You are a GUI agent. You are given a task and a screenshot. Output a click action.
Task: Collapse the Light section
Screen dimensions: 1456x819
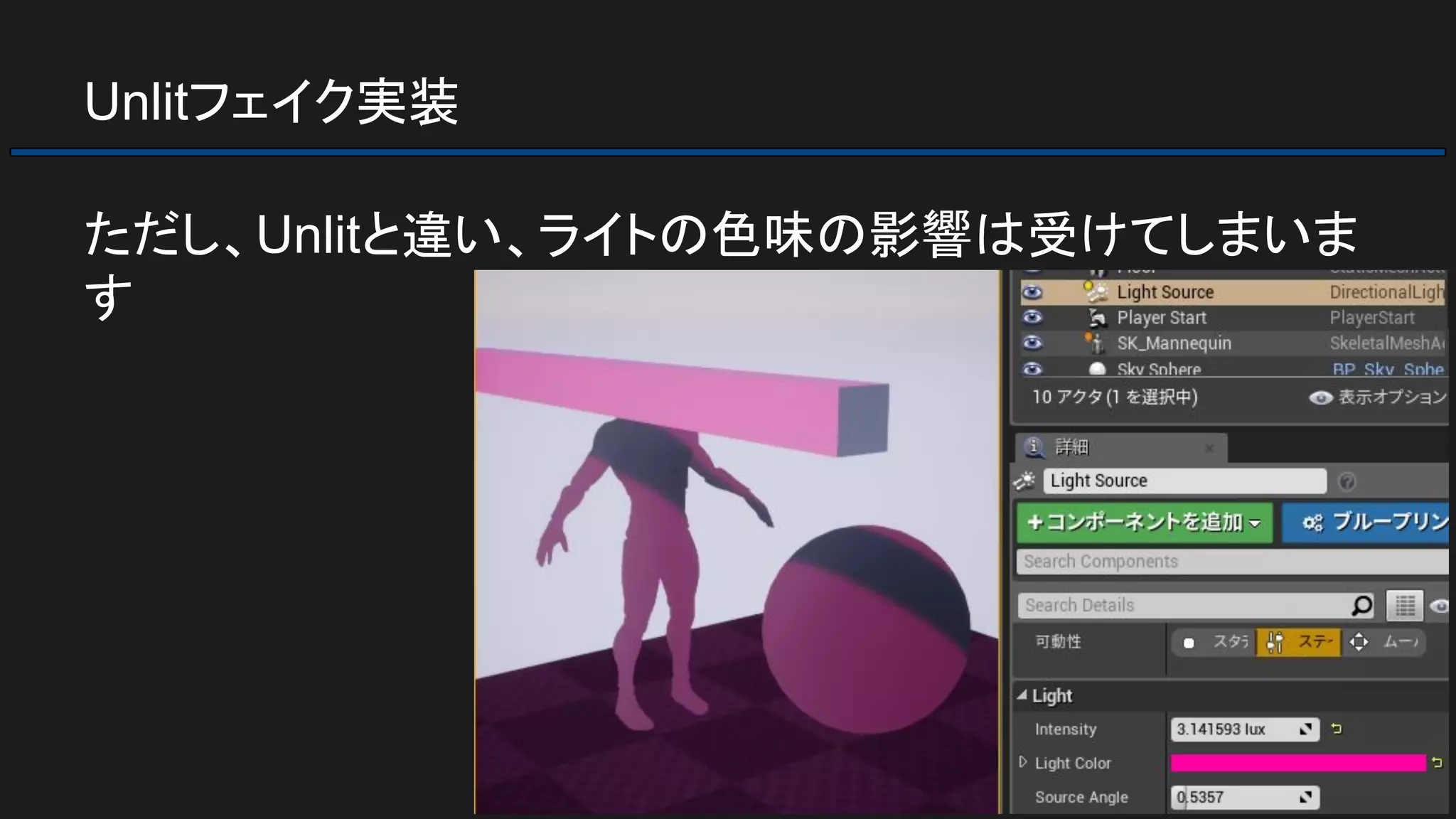coord(1022,695)
